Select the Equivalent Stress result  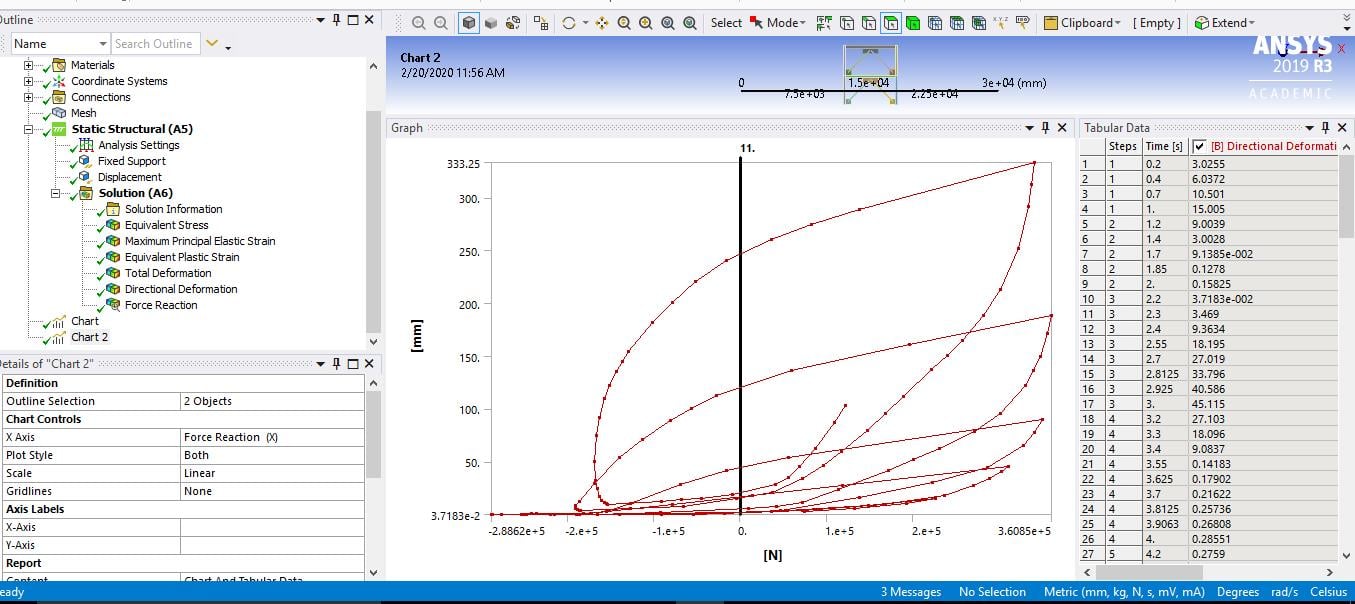pos(167,225)
